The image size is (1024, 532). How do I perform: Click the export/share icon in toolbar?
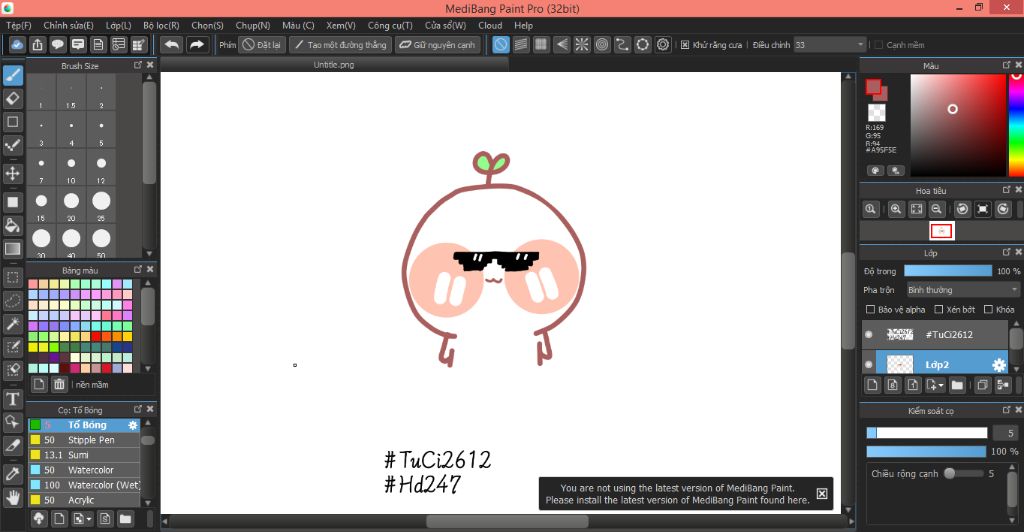[37, 44]
